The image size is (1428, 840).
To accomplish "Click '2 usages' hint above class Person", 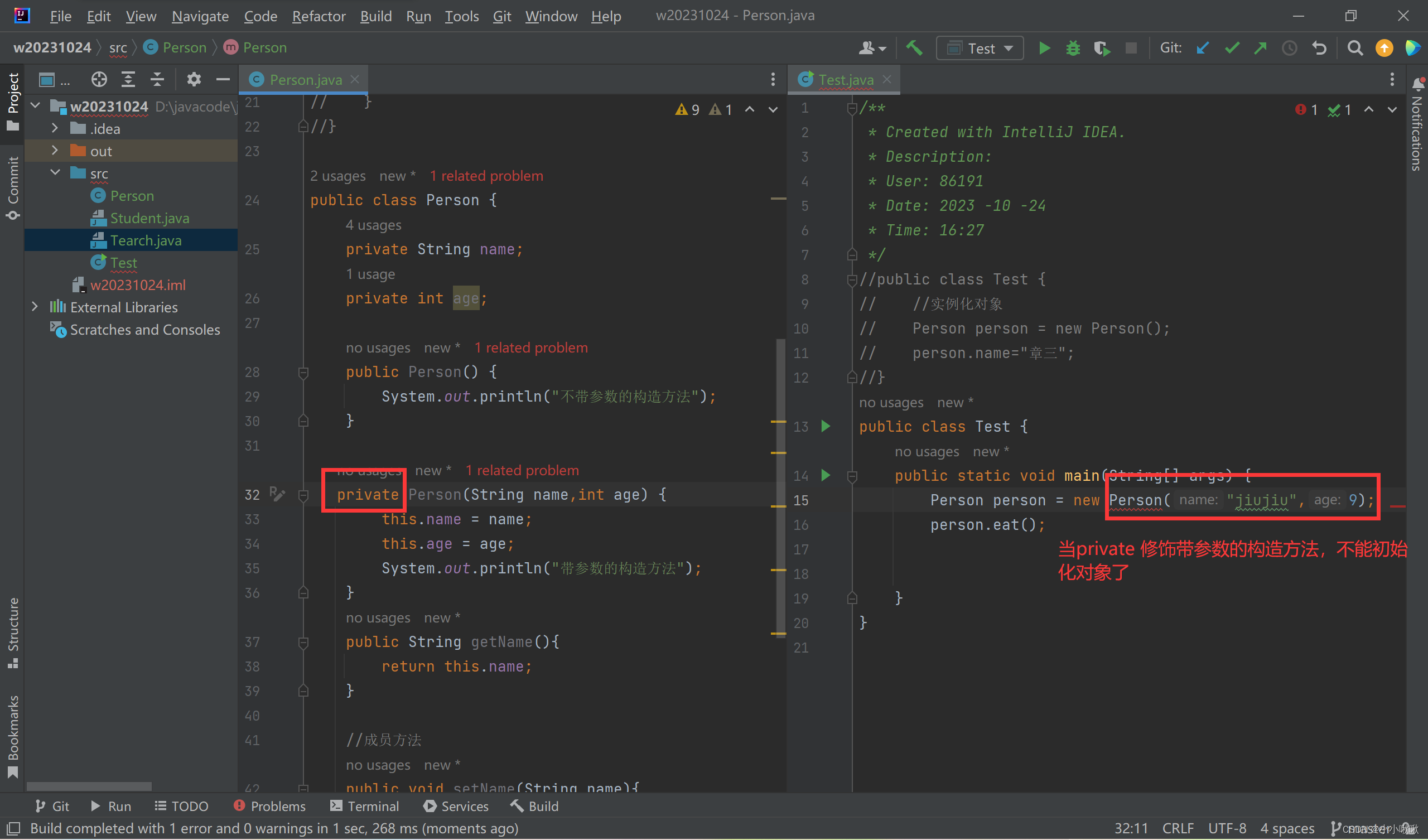I will coord(337,176).
